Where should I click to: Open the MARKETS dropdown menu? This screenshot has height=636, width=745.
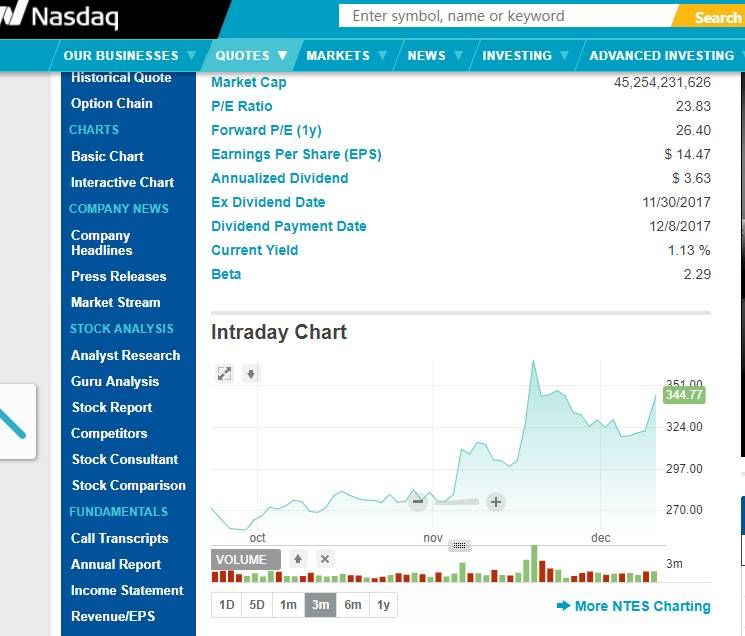pyautogui.click(x=346, y=56)
